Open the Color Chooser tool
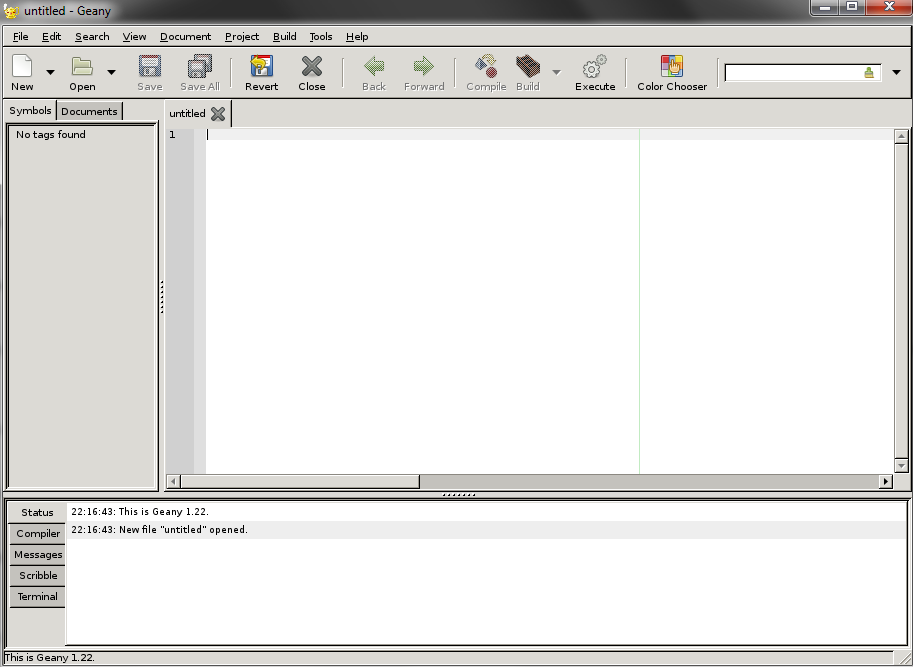The height and width of the screenshot is (667, 913). click(x=671, y=70)
